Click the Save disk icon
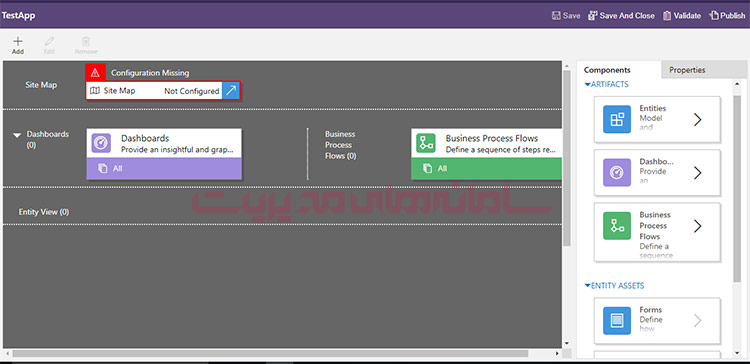 (x=556, y=15)
